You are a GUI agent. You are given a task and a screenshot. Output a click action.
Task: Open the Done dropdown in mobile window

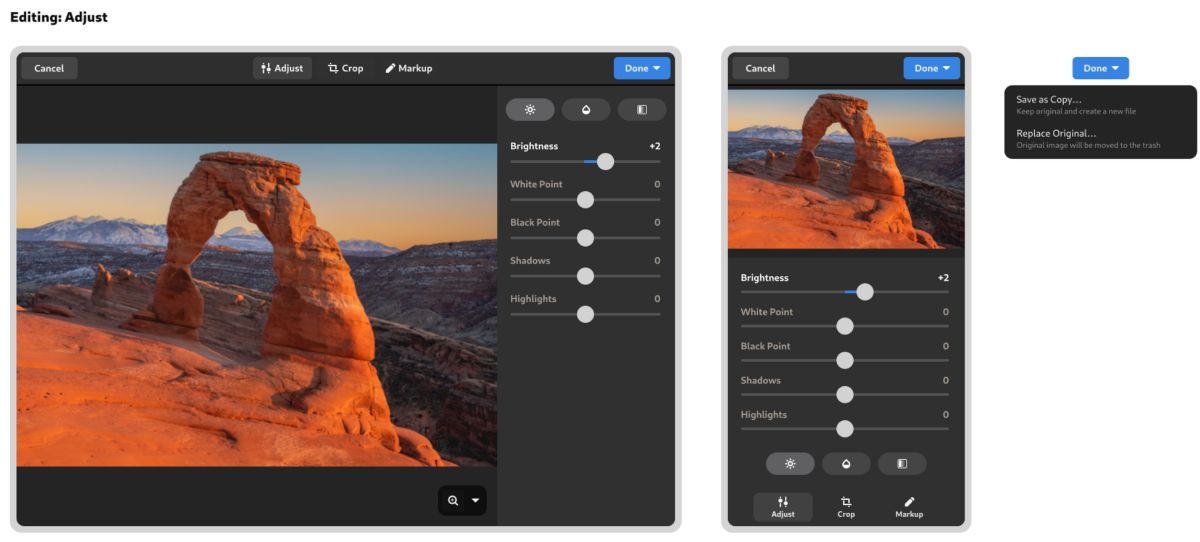(931, 68)
